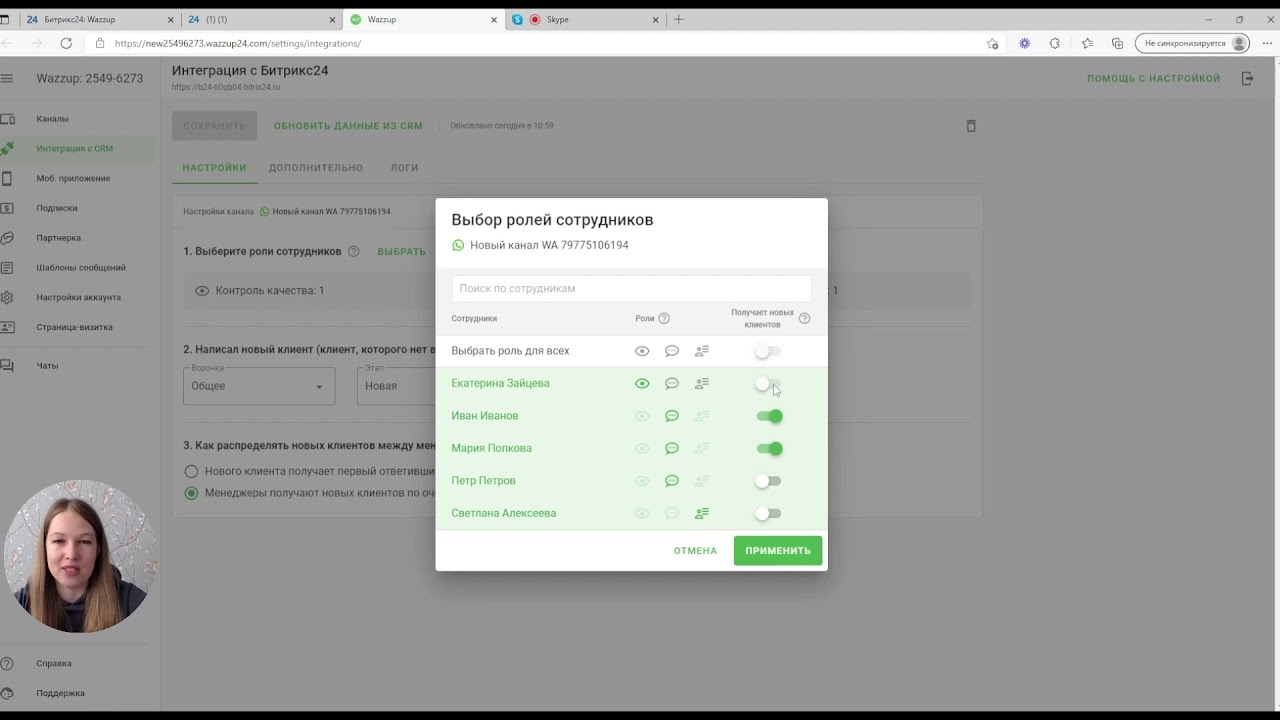Disable new clients for Иван Иванов

(x=769, y=416)
